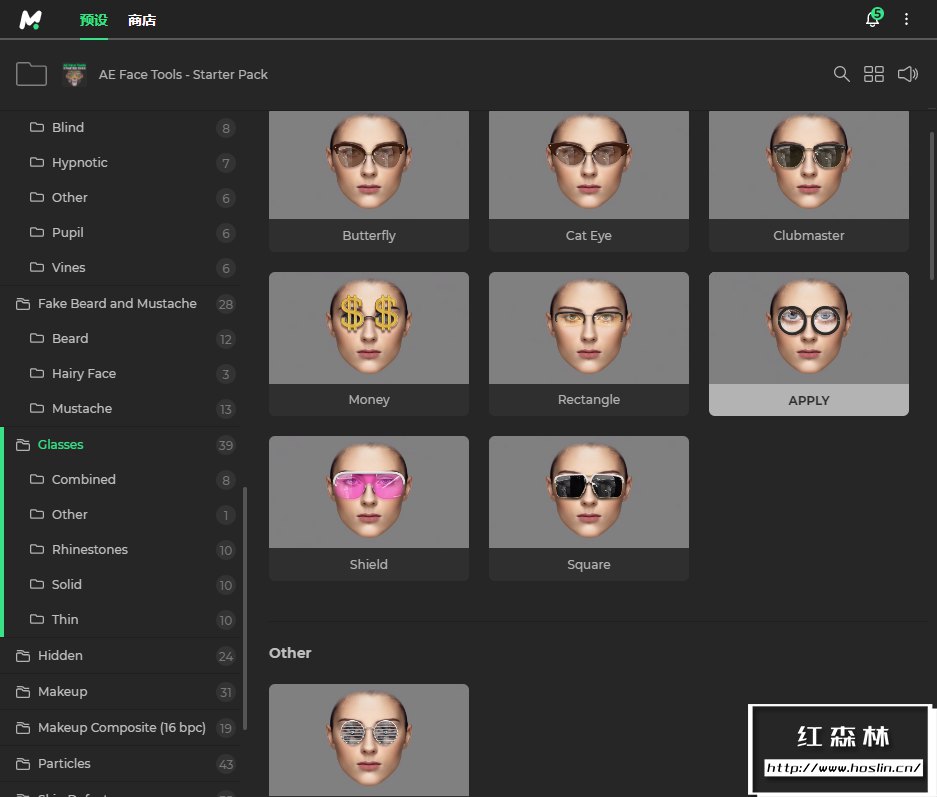Screen dimensions: 937x797
Task: Expand the Makeup folder
Action: click(x=62, y=691)
